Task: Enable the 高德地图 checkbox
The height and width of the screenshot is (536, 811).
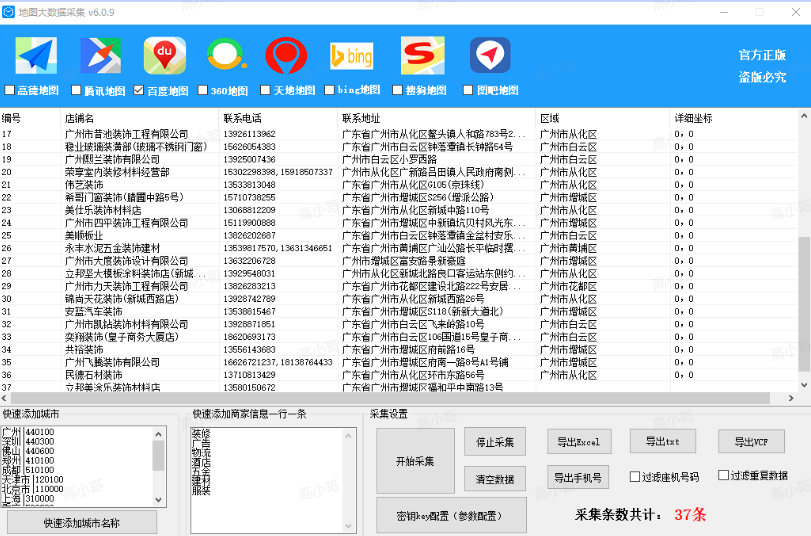Action: (9, 90)
